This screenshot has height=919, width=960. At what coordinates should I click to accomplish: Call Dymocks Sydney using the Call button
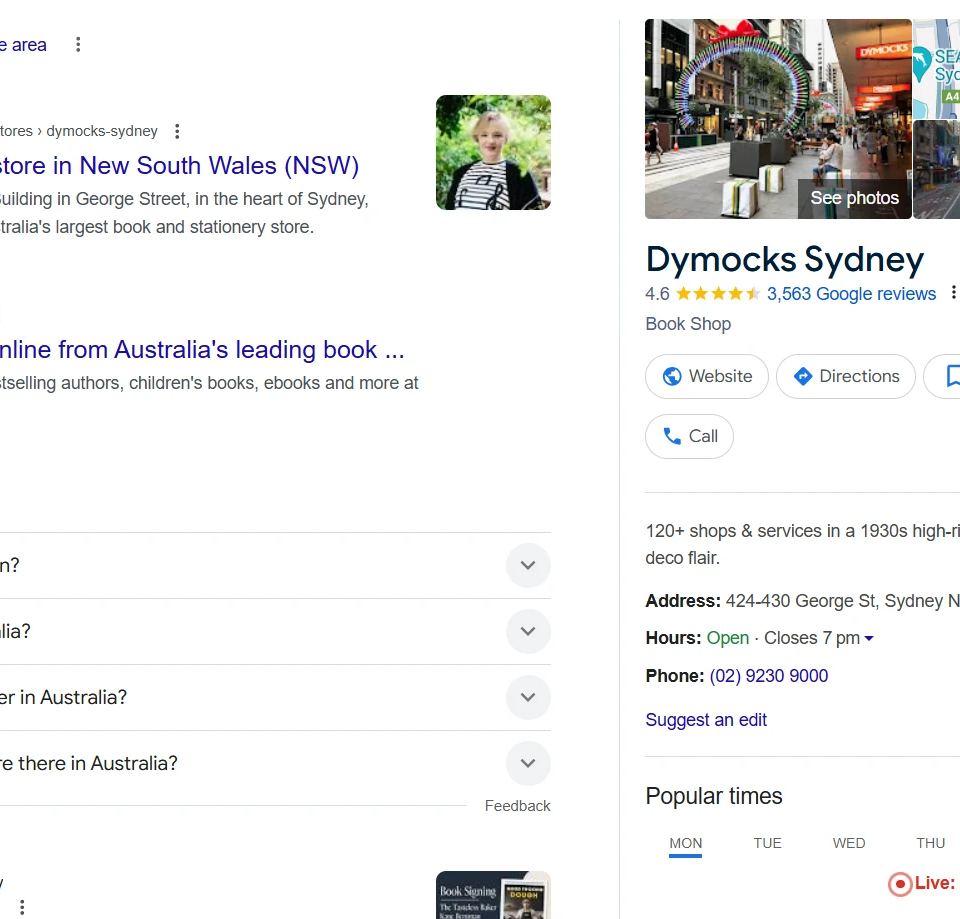point(689,436)
